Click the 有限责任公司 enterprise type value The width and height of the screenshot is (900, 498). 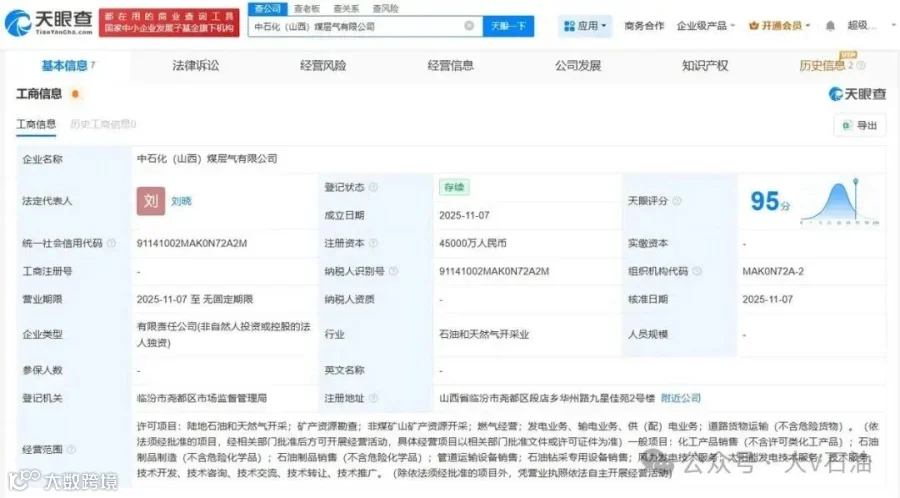[223, 334]
